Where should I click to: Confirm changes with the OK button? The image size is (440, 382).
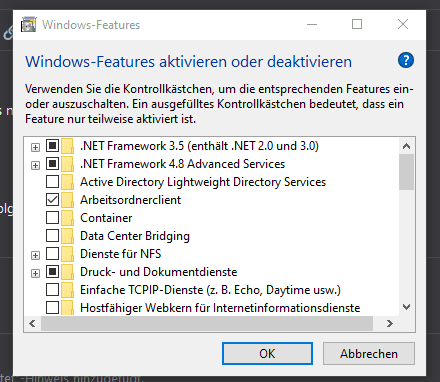(x=267, y=353)
